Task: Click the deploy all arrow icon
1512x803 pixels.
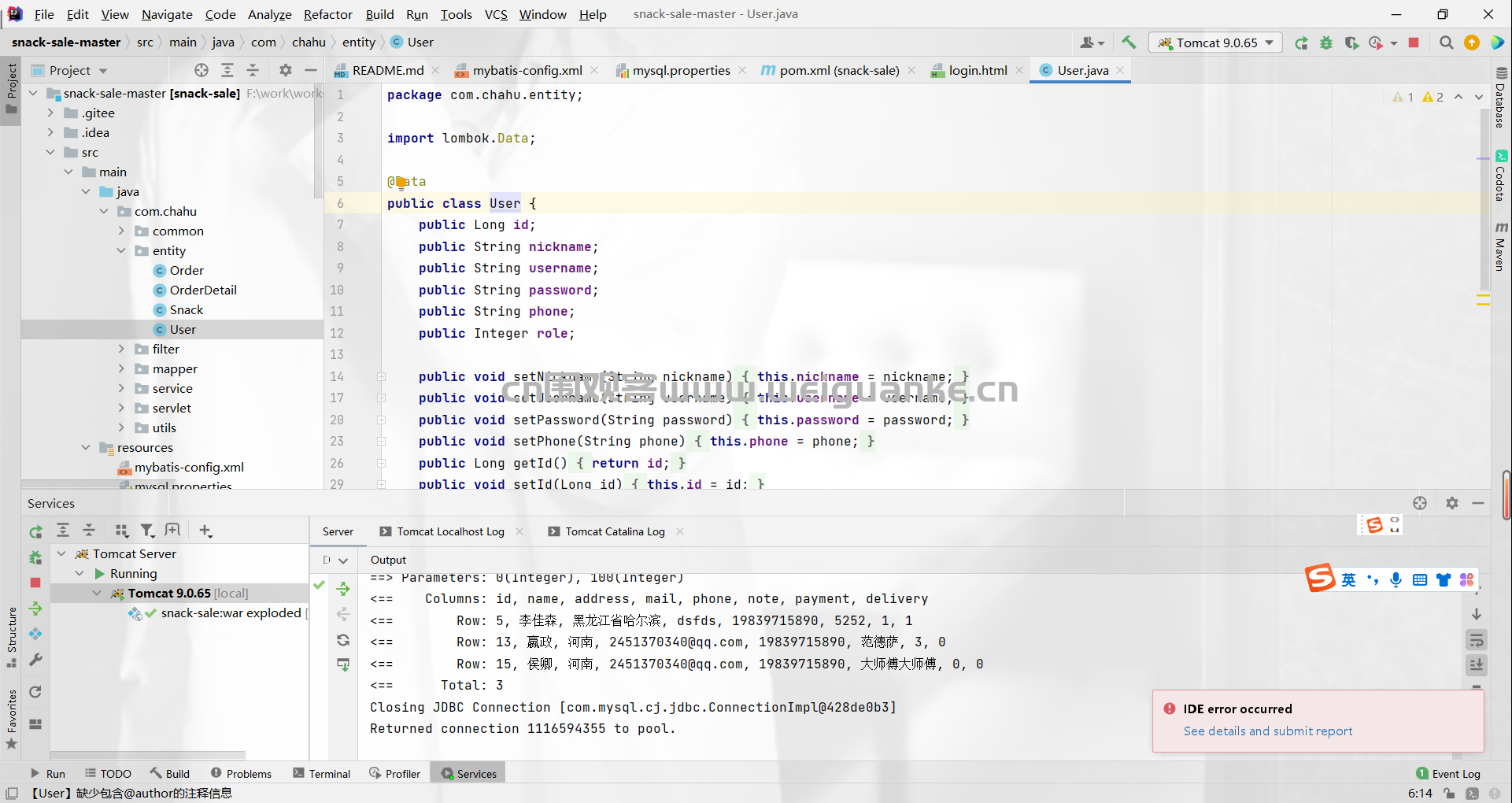Action: [343, 589]
